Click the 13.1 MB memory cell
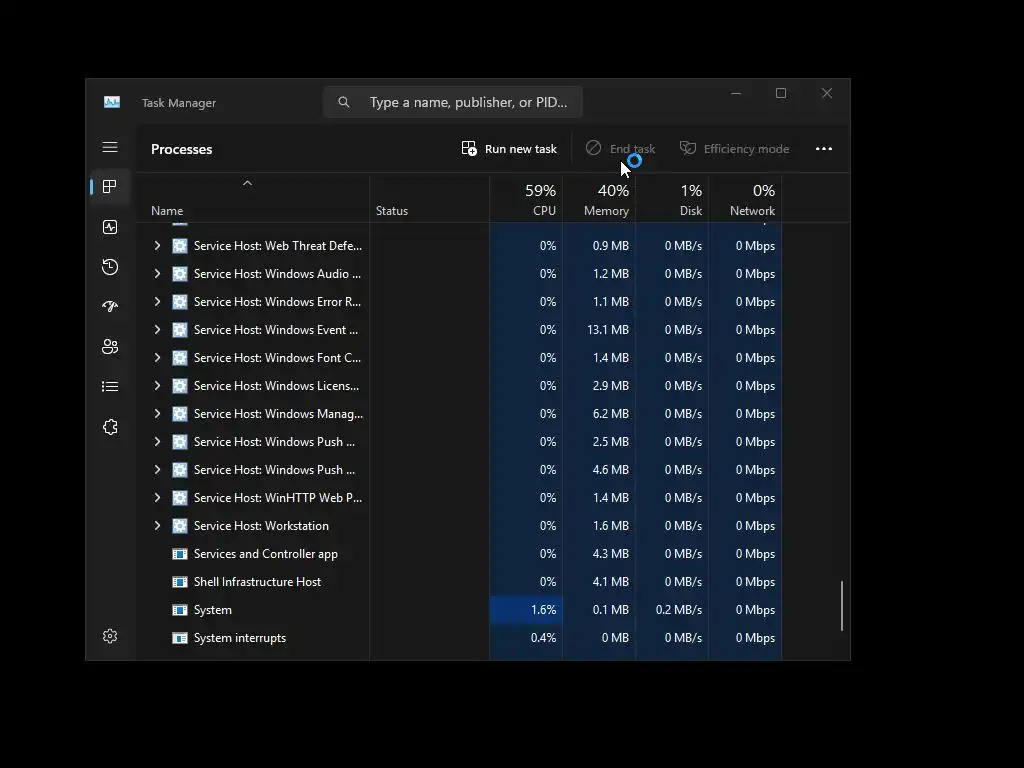 (599, 330)
